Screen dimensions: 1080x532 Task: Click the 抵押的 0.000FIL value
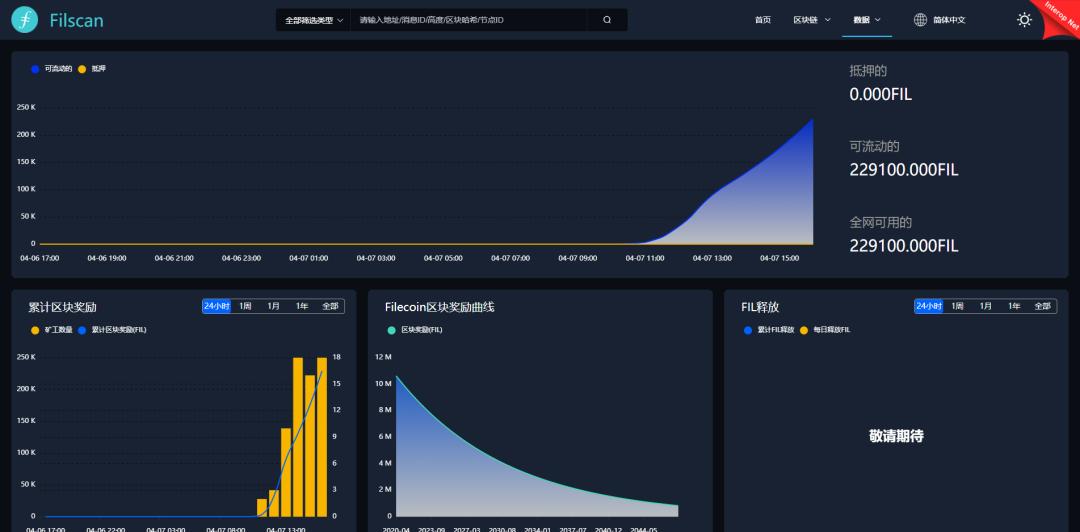tap(881, 94)
